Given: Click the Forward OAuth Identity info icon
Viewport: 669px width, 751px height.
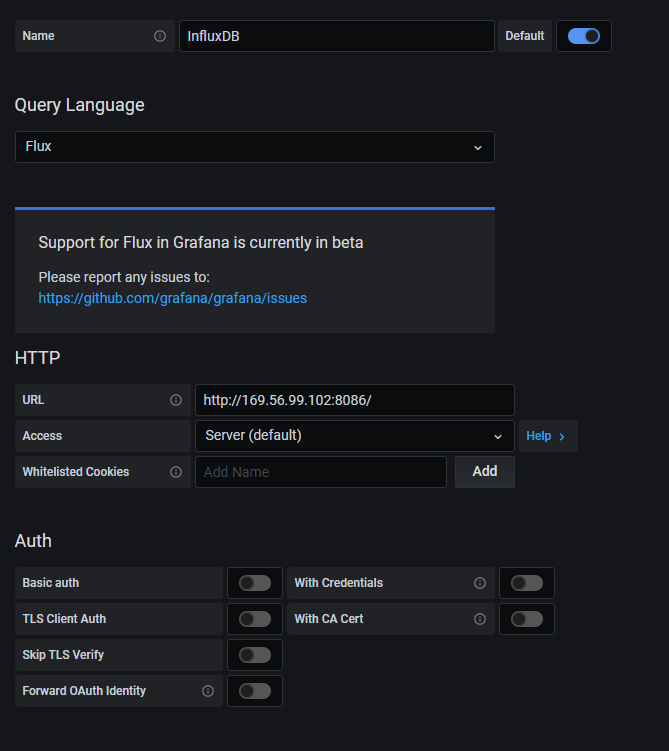Looking at the screenshot, I should pyautogui.click(x=208, y=691).
